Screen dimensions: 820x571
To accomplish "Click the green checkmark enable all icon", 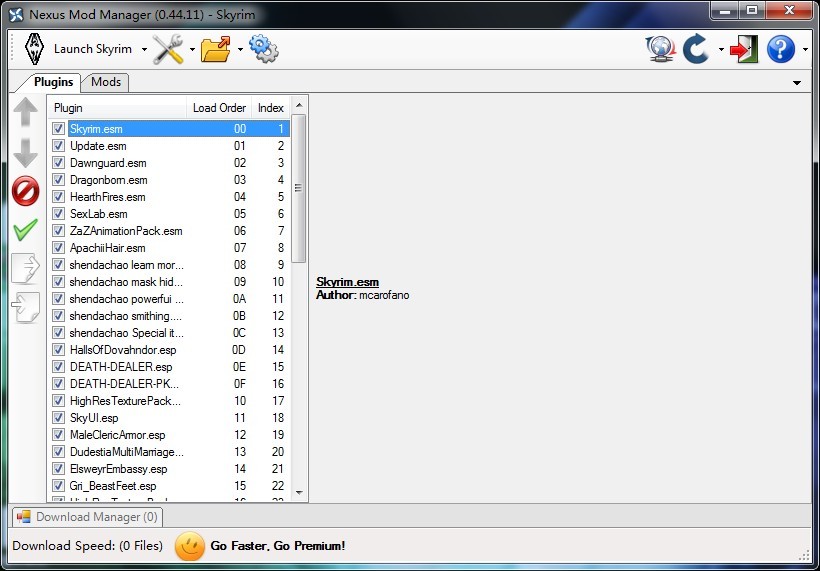I will (25, 230).
